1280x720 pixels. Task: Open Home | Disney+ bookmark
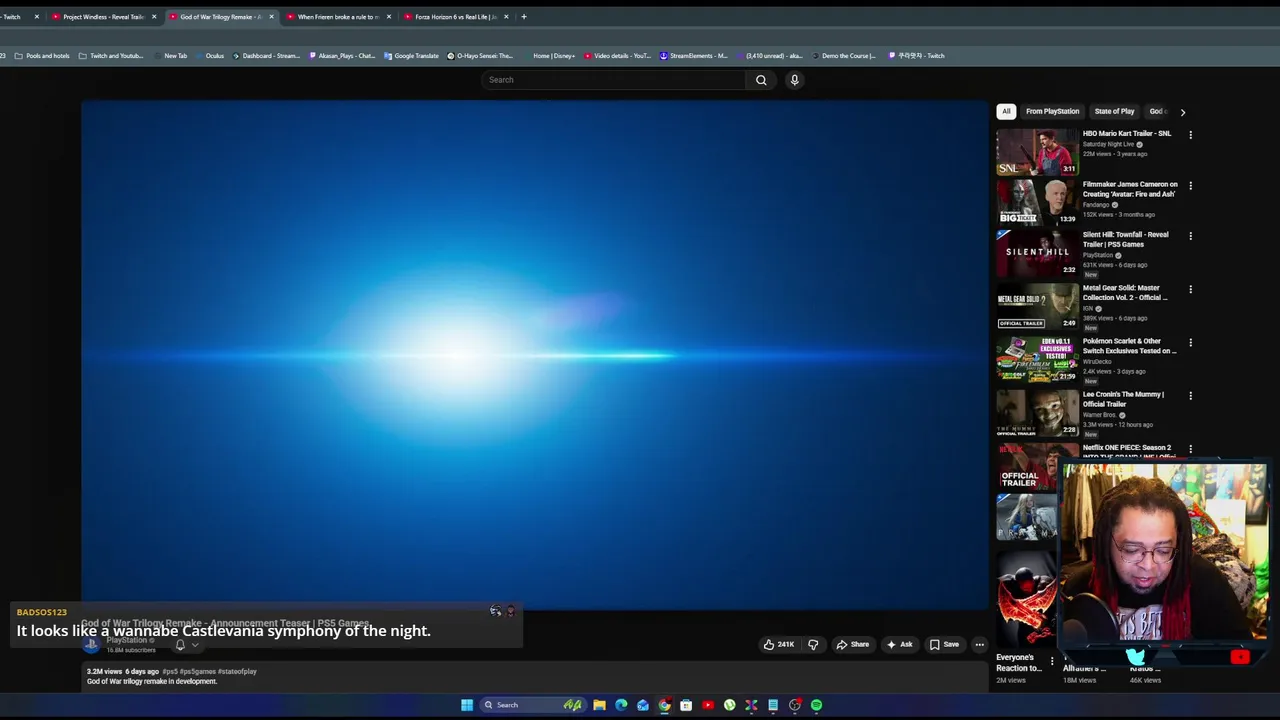point(548,56)
